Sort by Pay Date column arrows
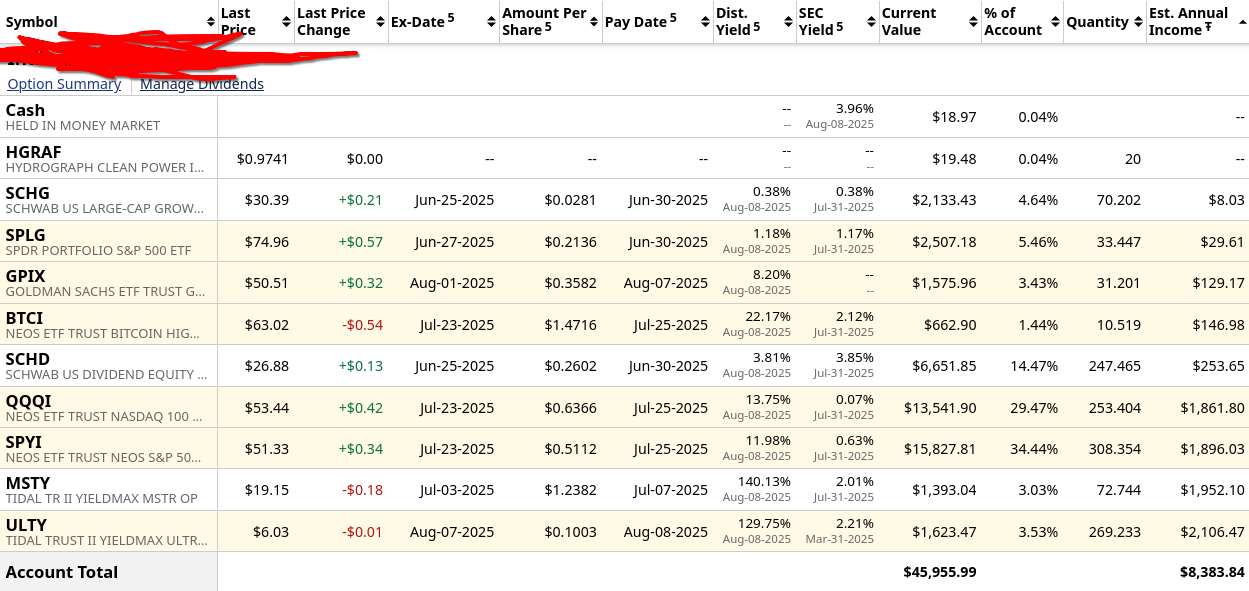This screenshot has height=591, width=1249. point(703,22)
